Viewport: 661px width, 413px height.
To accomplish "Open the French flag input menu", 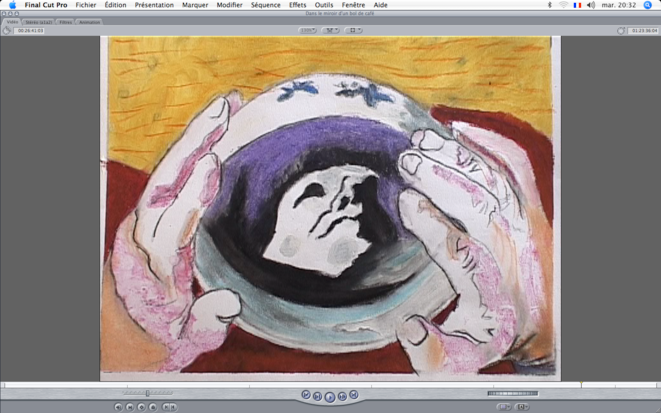I will click(577, 5).
